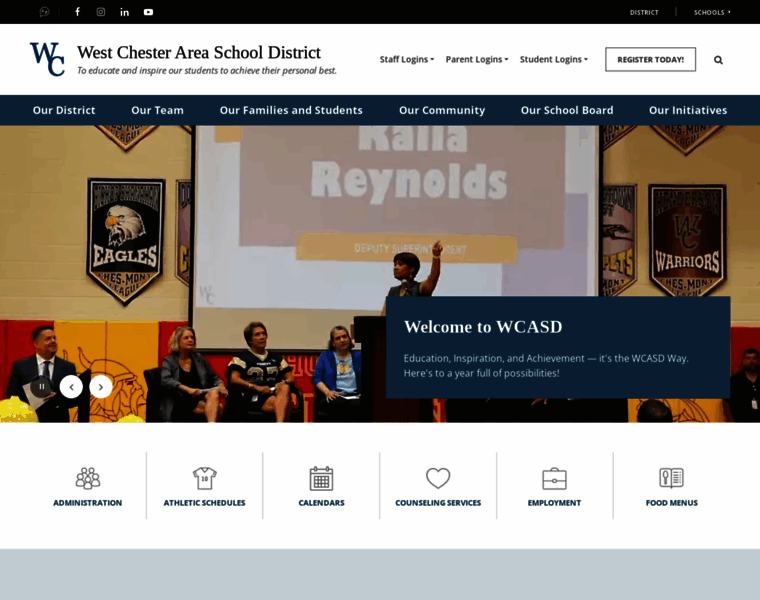Click the WC district logo
Image resolution: width=760 pixels, height=600 pixels.
(x=47, y=59)
